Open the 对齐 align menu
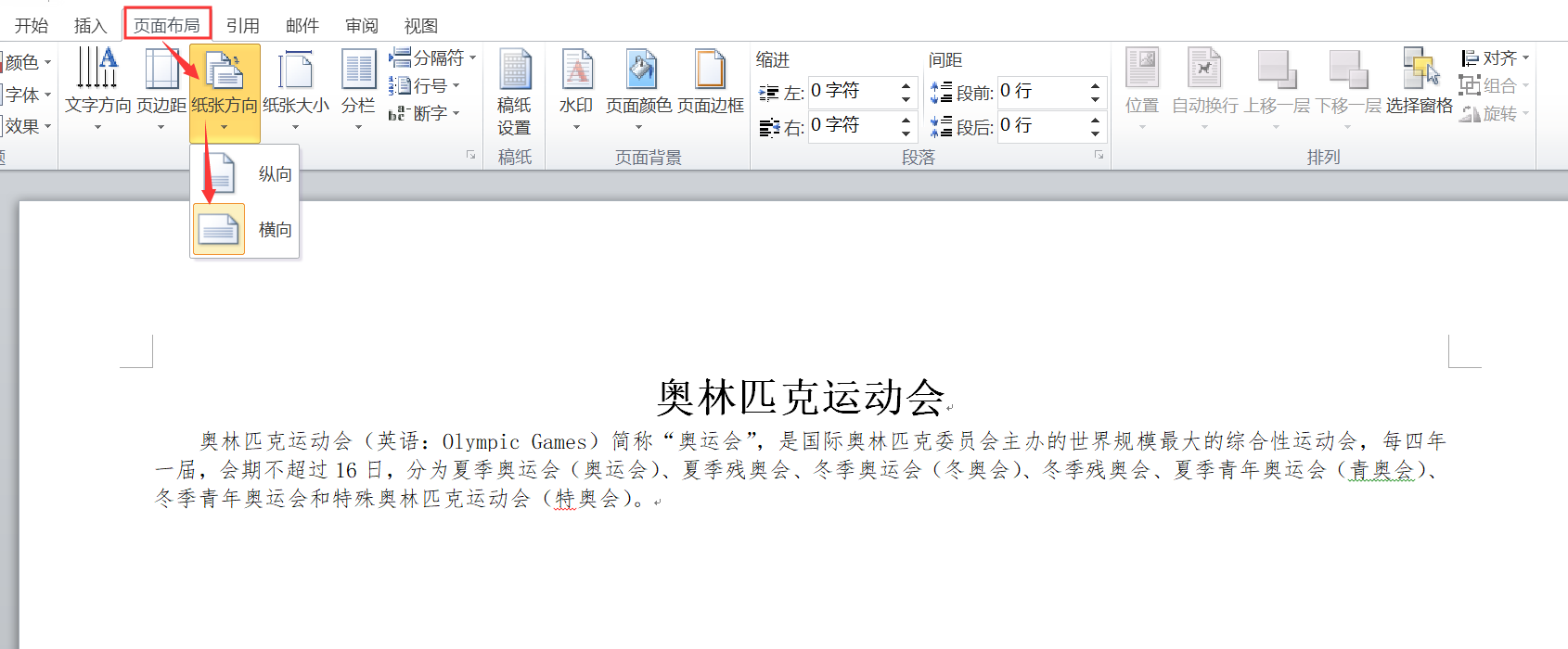The image size is (1568, 649). [x=1495, y=57]
